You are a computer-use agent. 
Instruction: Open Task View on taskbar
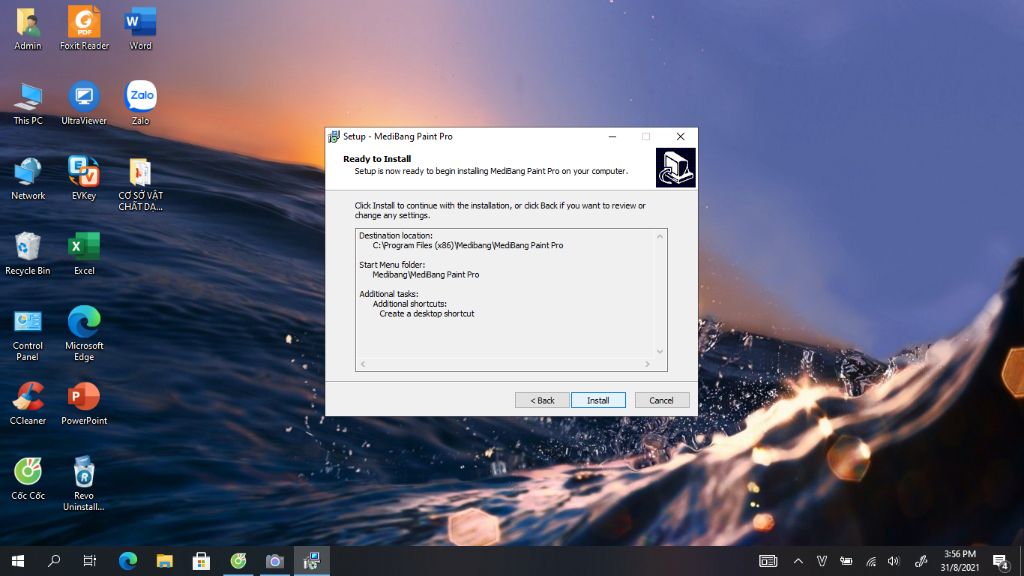89,561
